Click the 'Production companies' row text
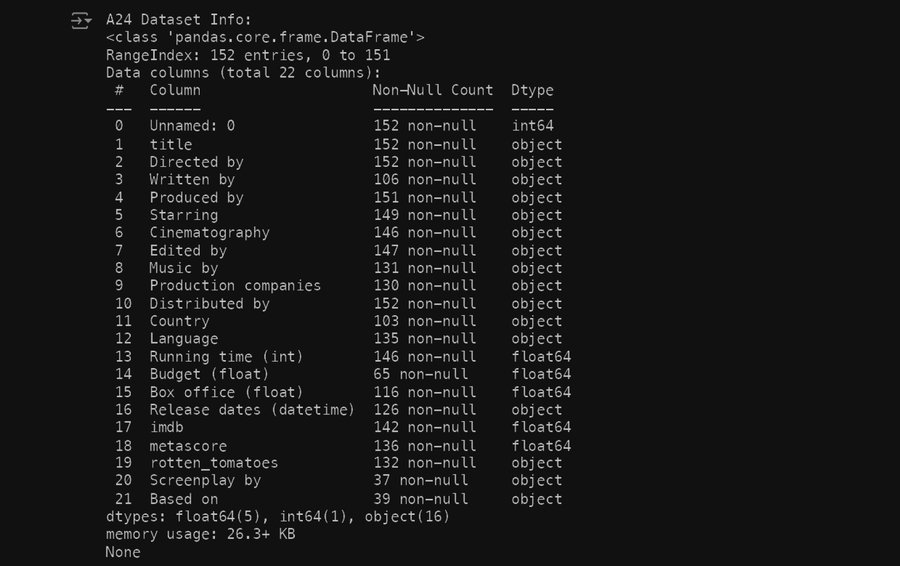Screen dimensions: 900x566 [235, 286]
